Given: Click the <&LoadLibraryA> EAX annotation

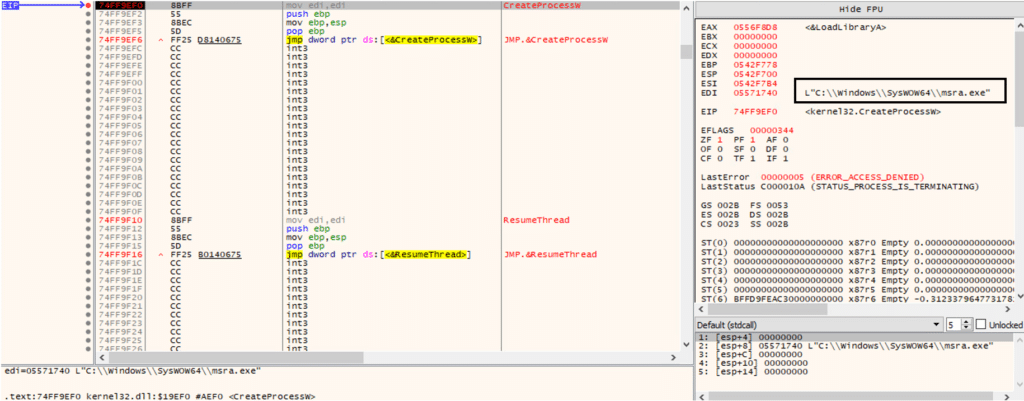Looking at the screenshot, I should click(x=846, y=27).
